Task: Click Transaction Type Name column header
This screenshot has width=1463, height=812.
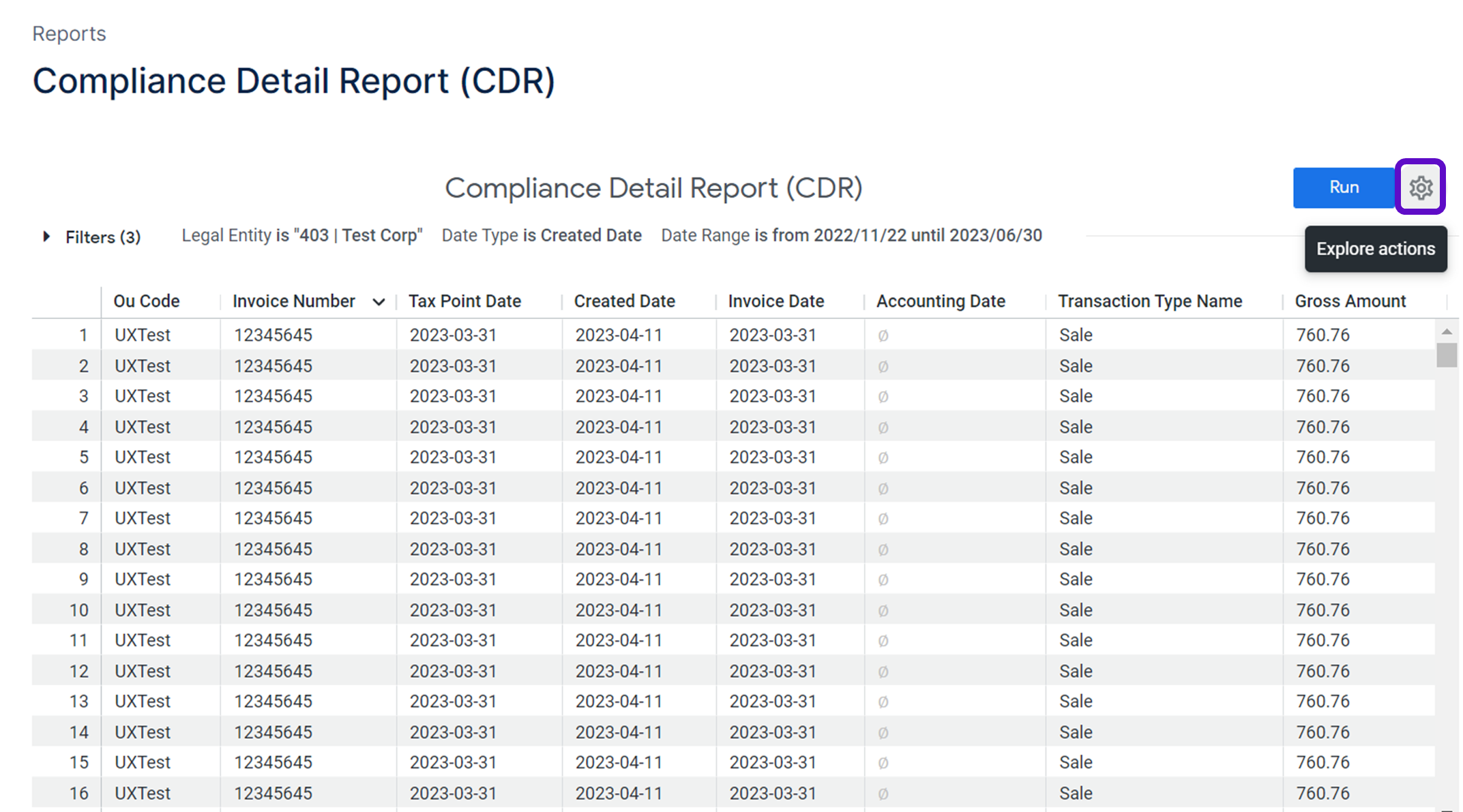Action: point(1149,301)
